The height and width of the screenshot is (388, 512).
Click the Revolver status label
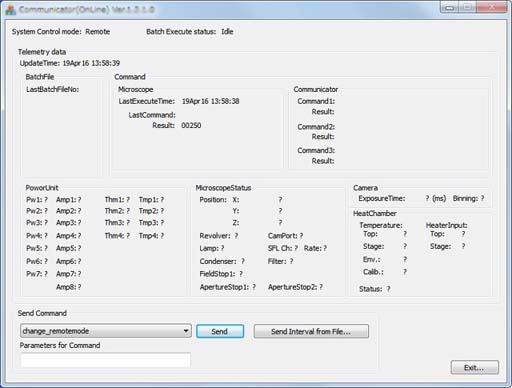pyautogui.click(x=215, y=236)
